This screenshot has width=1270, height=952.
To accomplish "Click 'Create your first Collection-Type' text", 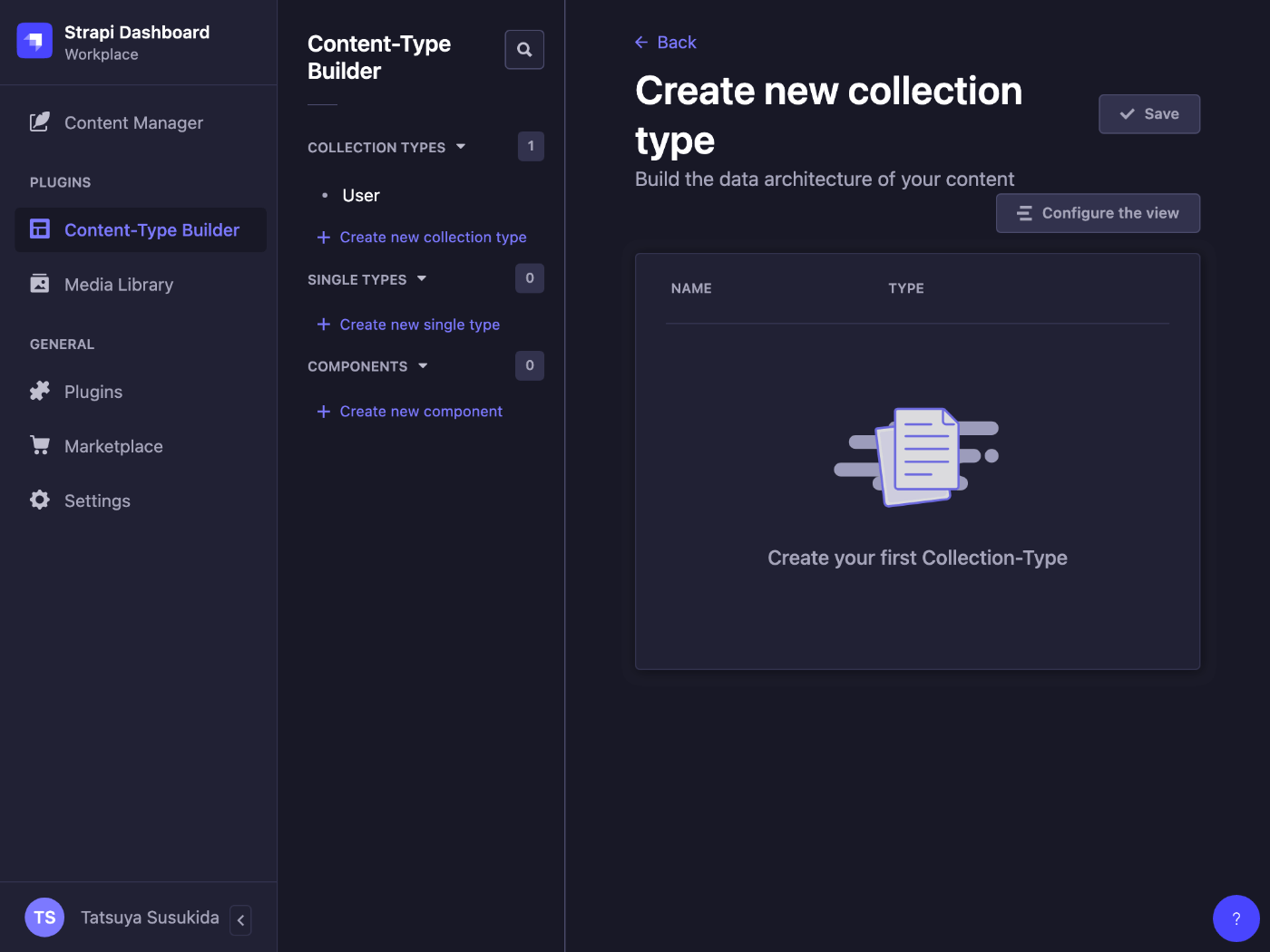I will [917, 558].
